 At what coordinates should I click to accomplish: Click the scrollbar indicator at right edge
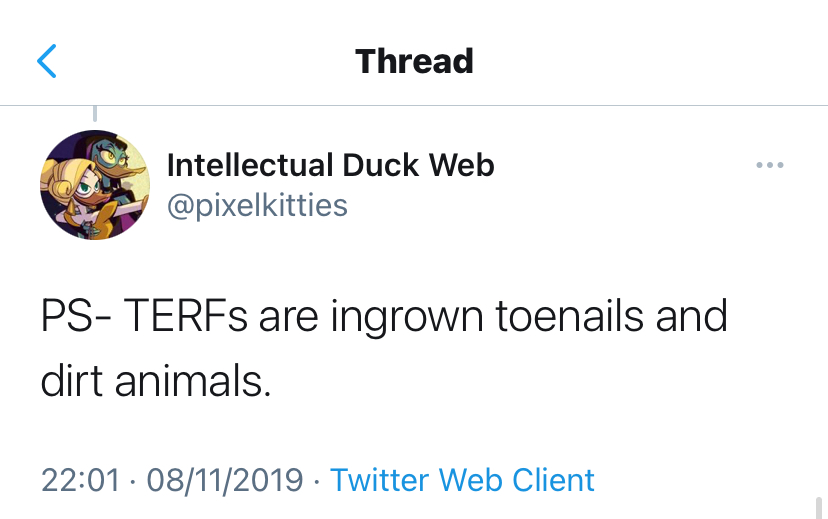coord(818,507)
